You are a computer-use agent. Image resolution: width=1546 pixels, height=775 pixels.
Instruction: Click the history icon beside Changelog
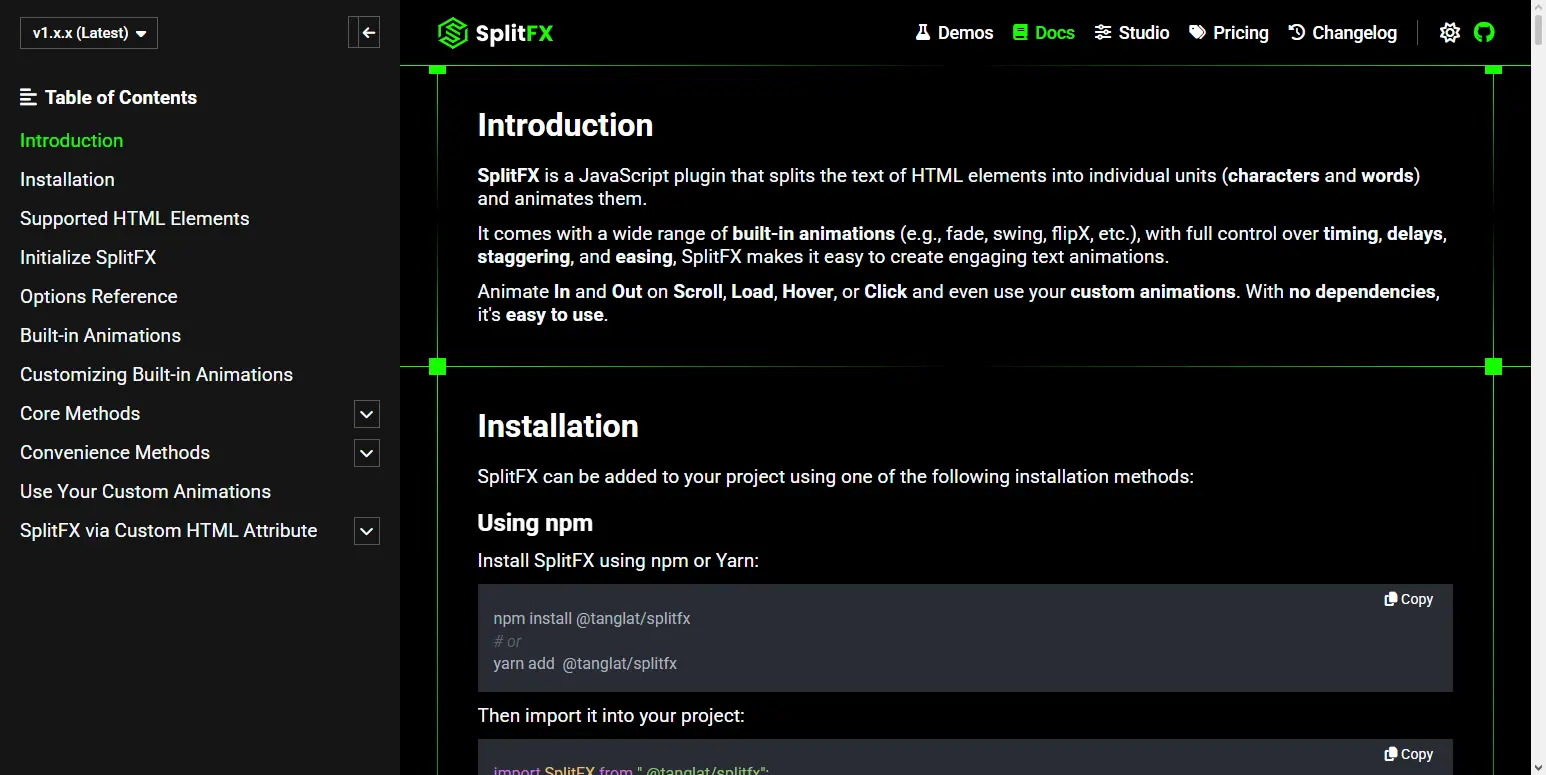(1297, 33)
